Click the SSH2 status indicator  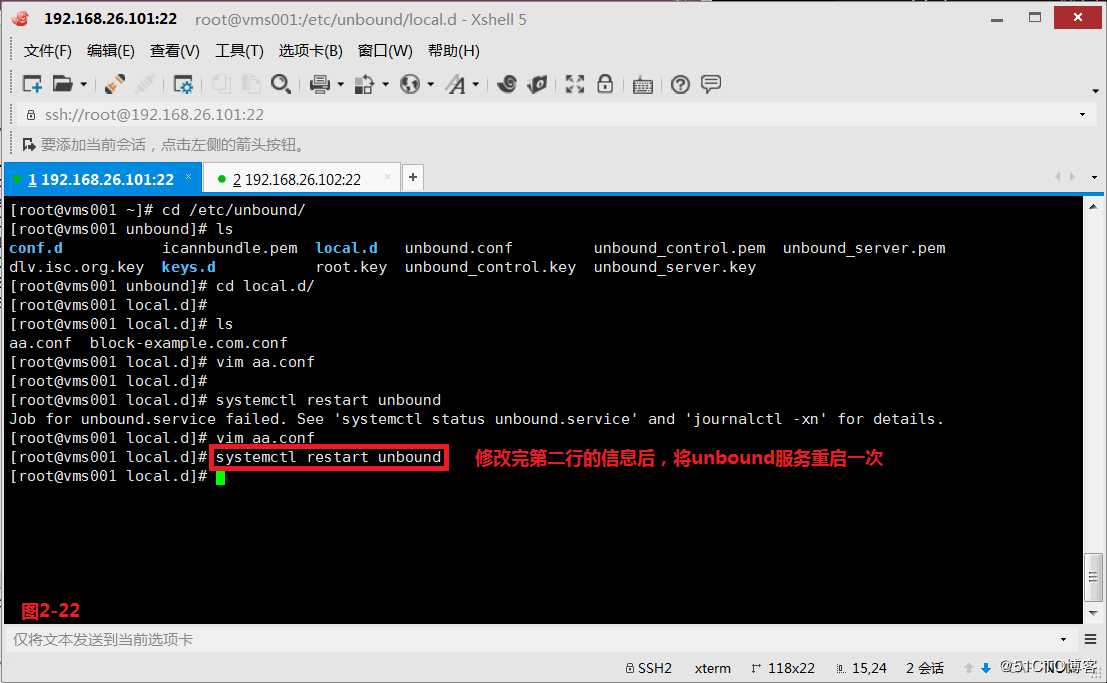pos(649,668)
